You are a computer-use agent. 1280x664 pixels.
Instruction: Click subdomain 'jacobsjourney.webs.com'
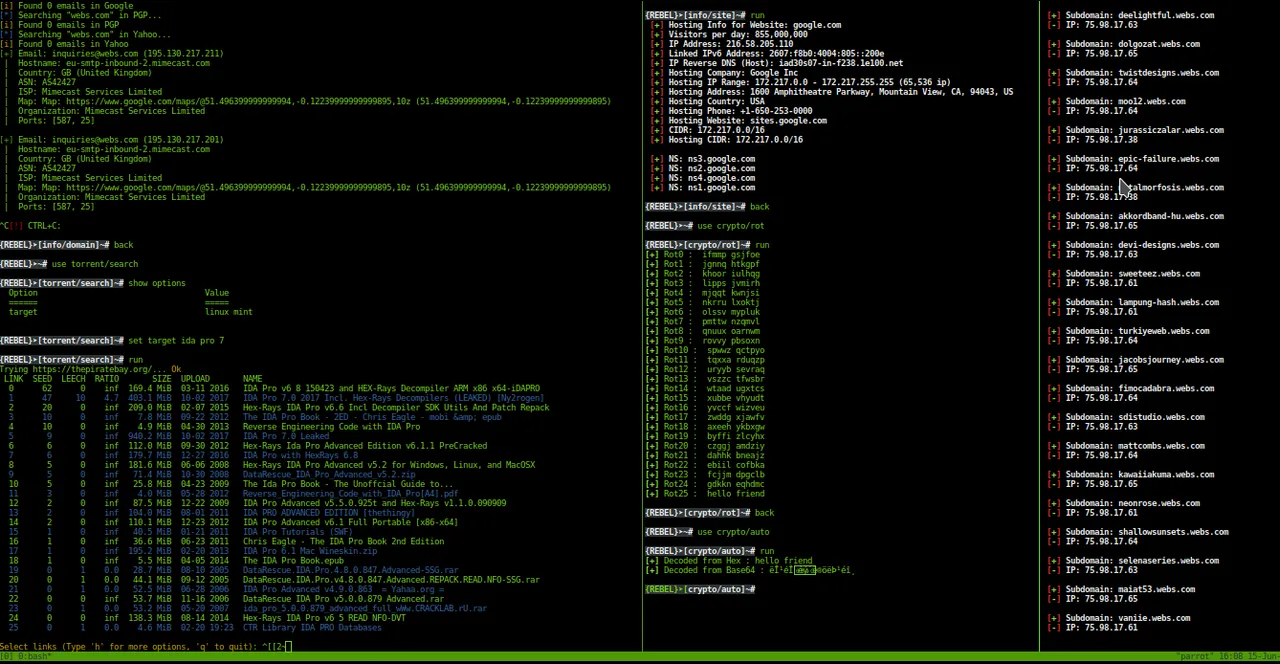(x=1145, y=360)
